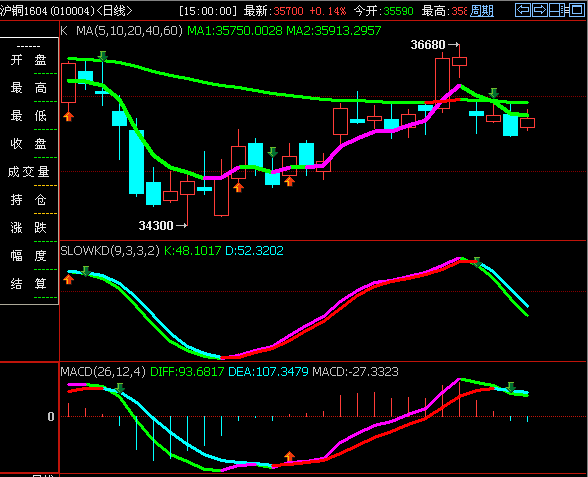Click the MA(5,10,20,40,60) indicator label

coord(129,31)
